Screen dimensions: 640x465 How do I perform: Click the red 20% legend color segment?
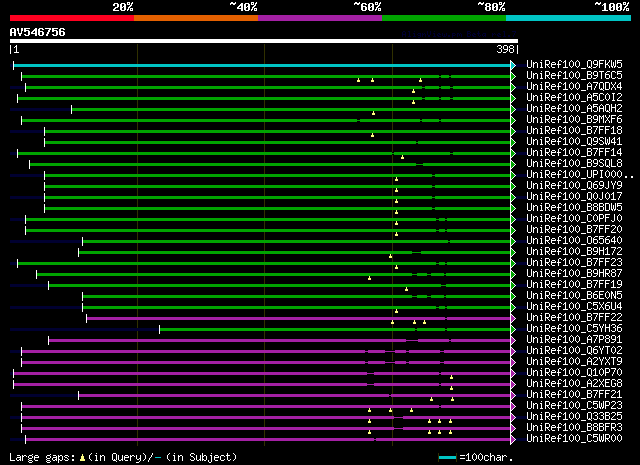(x=72, y=18)
